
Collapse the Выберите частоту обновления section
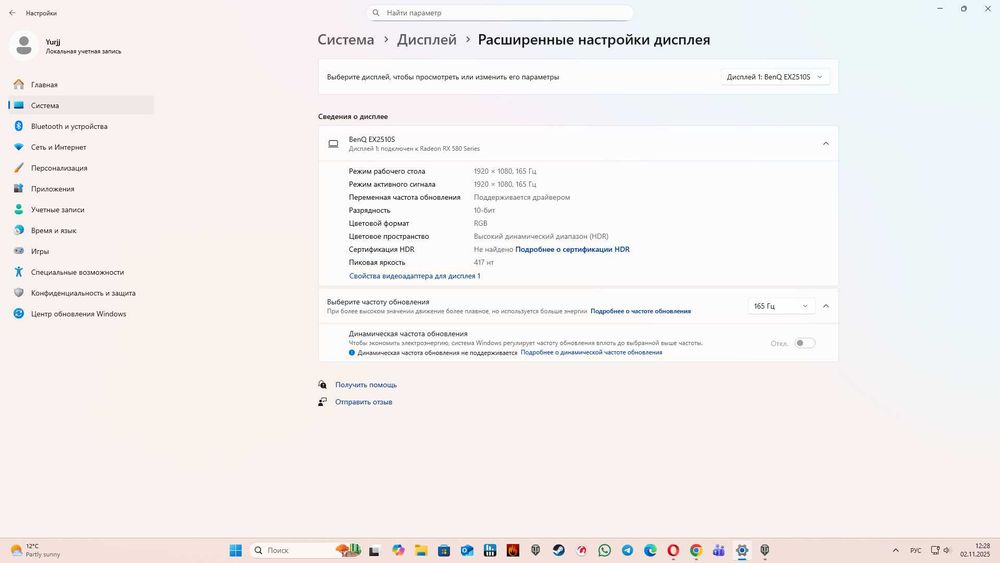(x=825, y=306)
